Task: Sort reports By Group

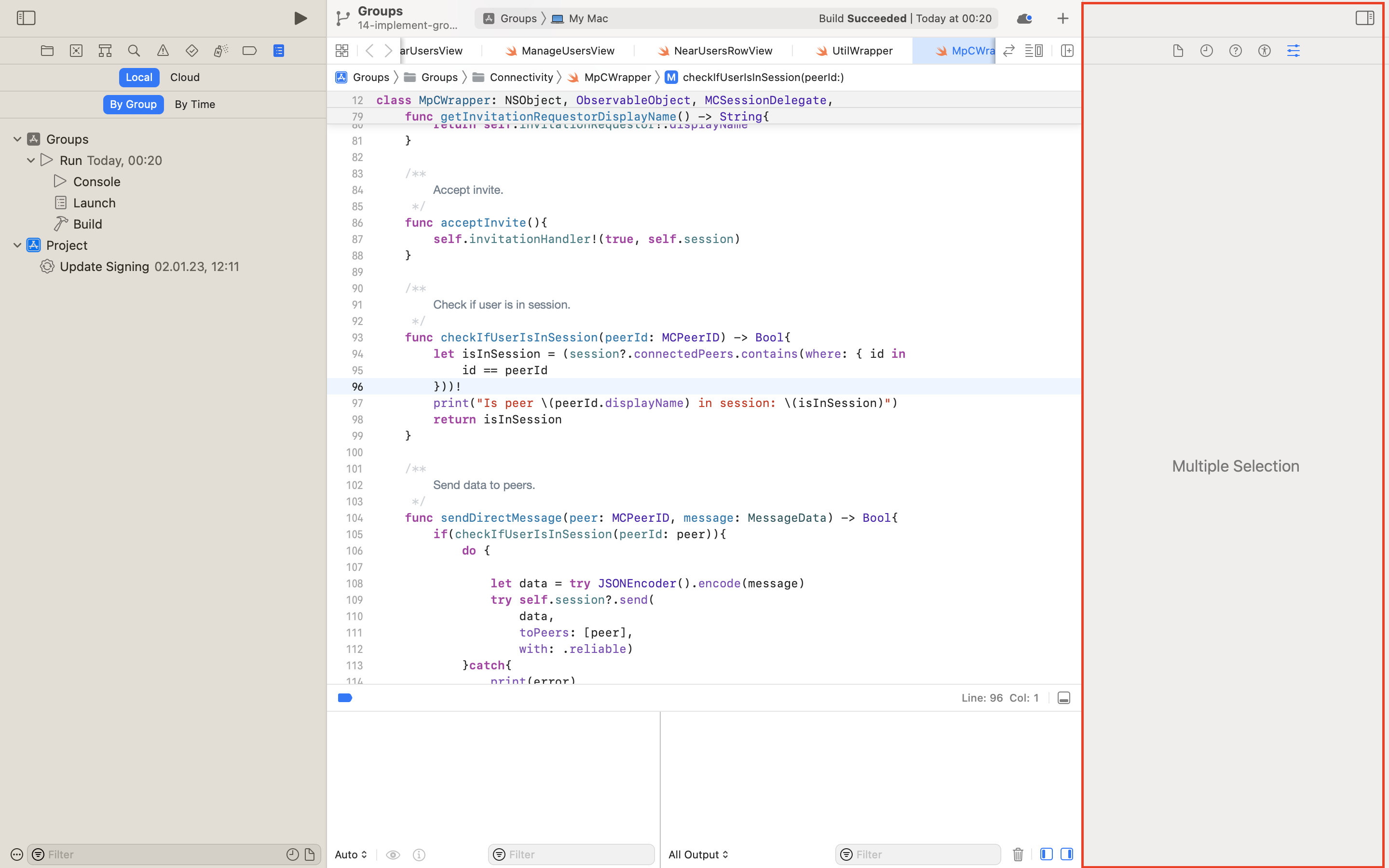Action: [x=133, y=104]
